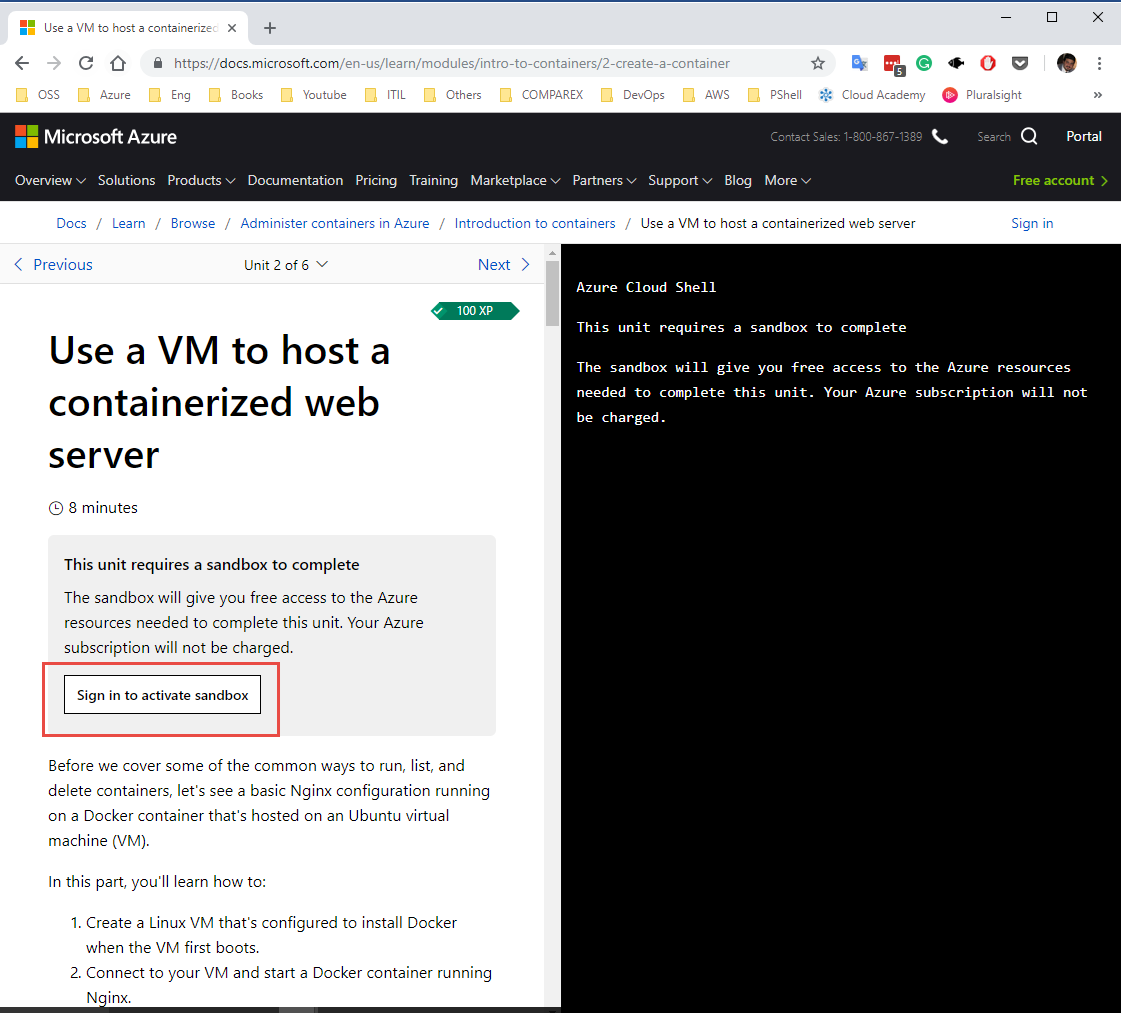Image resolution: width=1121 pixels, height=1013 pixels.
Task: Open the Portal link in the header
Action: click(1084, 136)
